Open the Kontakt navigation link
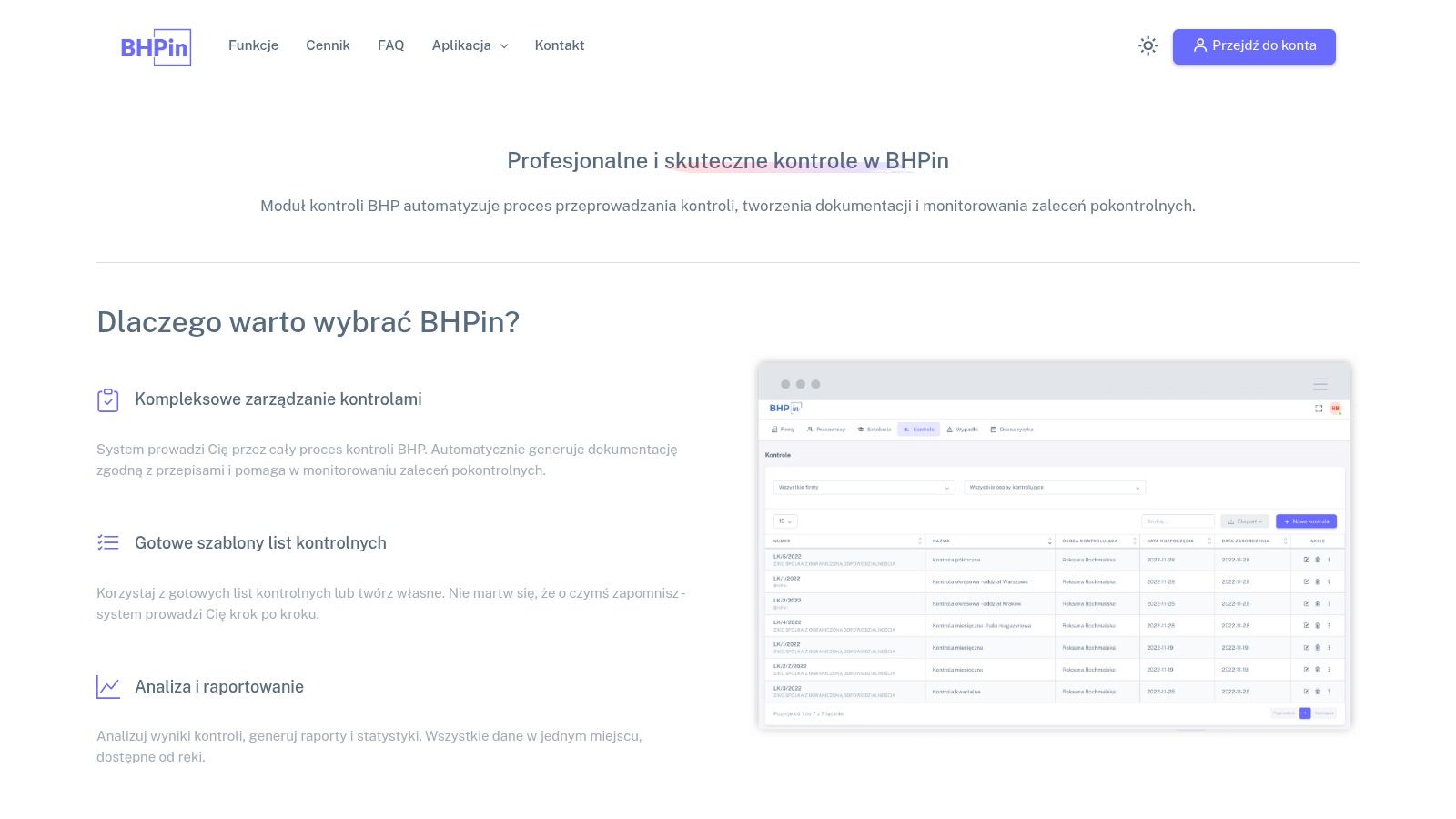The image size is (1456, 819). (x=560, y=45)
